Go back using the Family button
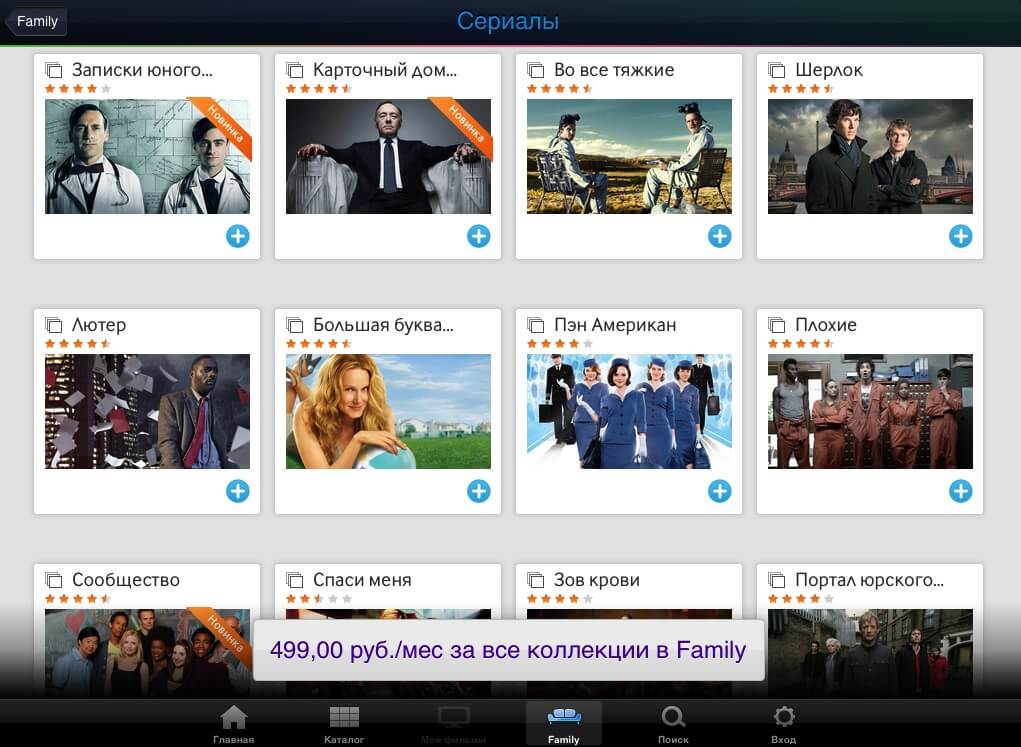Image resolution: width=1021 pixels, height=747 pixels. [x=36, y=21]
